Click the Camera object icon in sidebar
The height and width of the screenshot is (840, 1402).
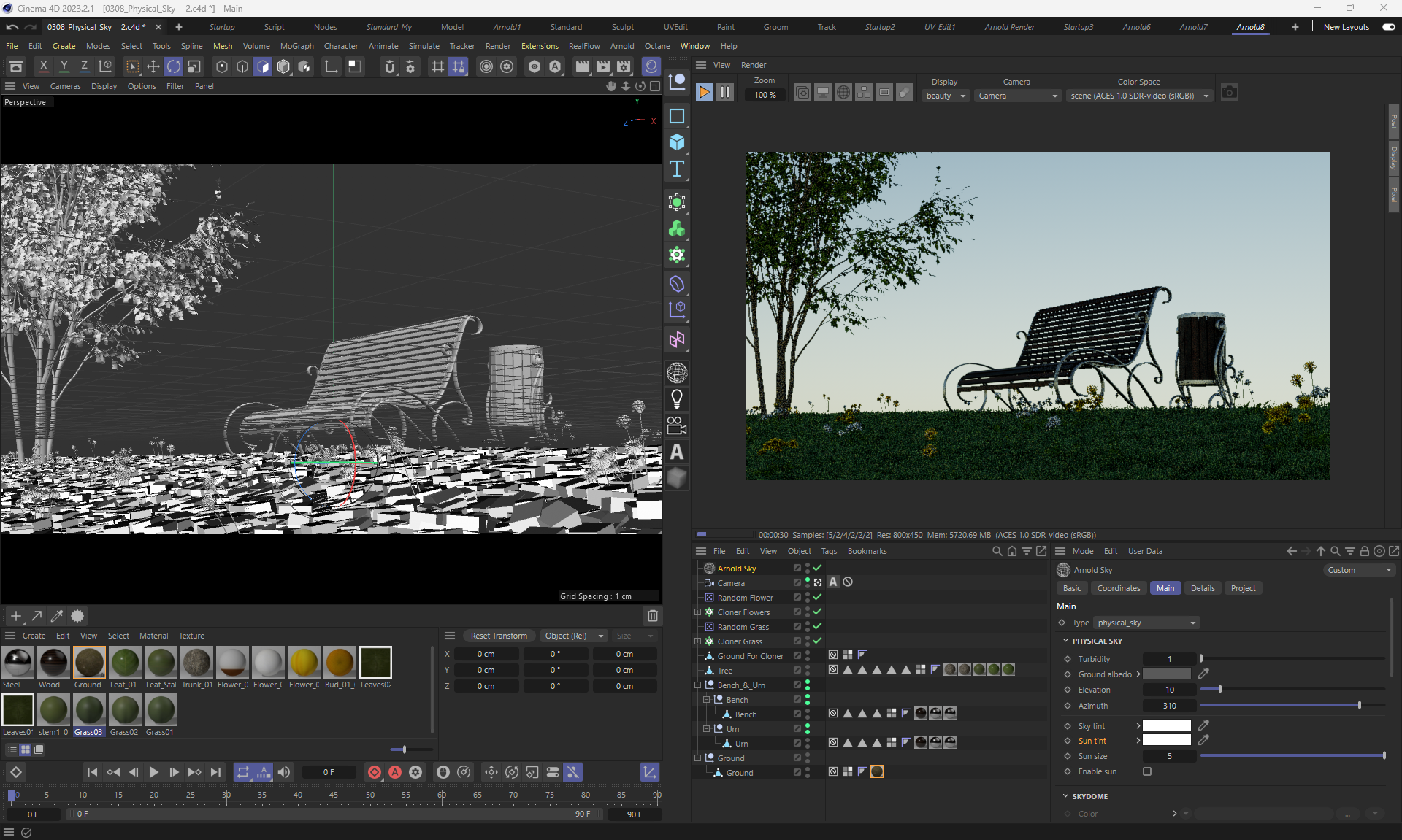pyautogui.click(x=677, y=425)
